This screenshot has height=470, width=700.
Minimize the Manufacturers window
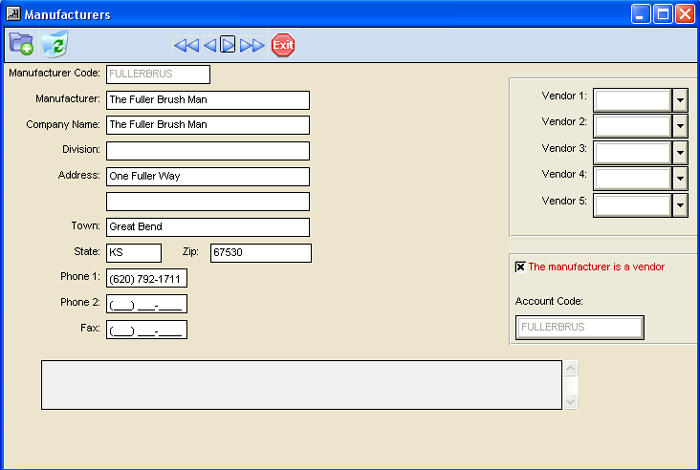tap(641, 14)
